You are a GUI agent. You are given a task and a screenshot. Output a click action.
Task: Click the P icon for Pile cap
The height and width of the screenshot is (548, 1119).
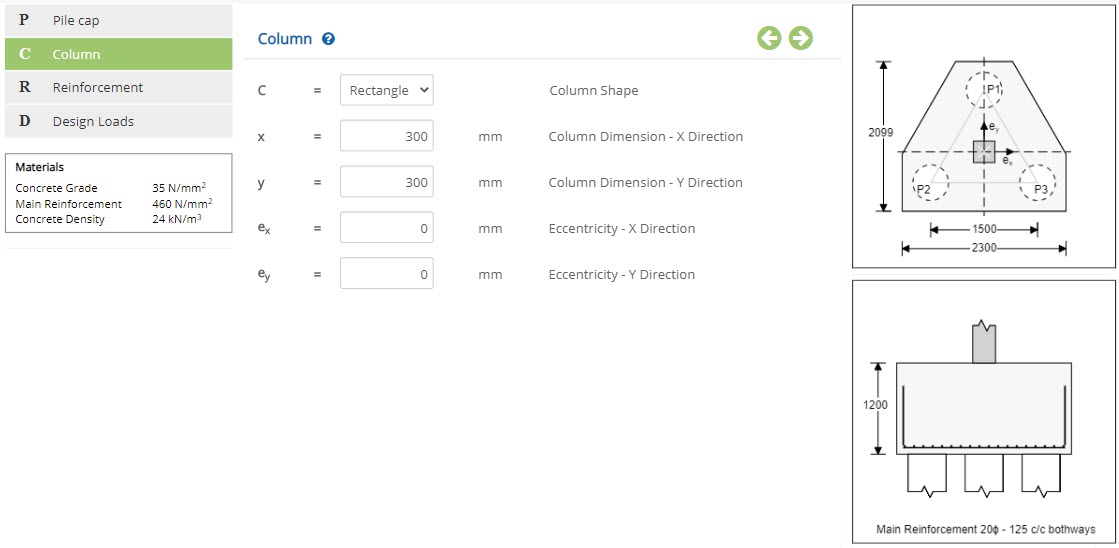click(x=24, y=20)
